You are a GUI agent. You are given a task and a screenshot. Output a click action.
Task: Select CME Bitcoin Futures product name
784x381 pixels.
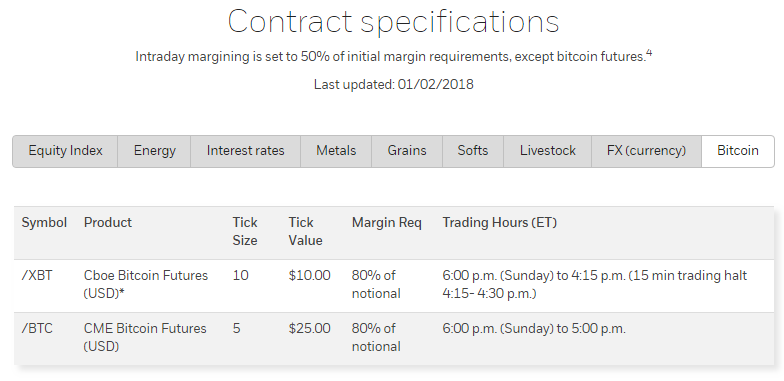(145, 338)
